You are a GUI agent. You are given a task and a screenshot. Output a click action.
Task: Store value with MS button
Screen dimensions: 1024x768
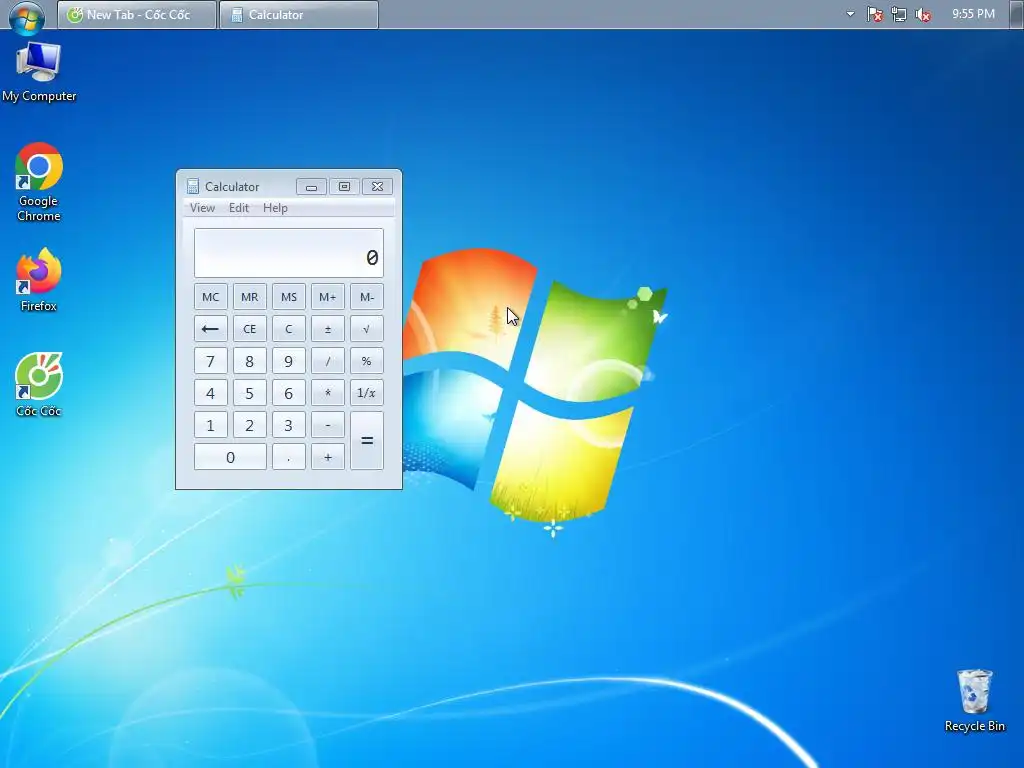[289, 296]
